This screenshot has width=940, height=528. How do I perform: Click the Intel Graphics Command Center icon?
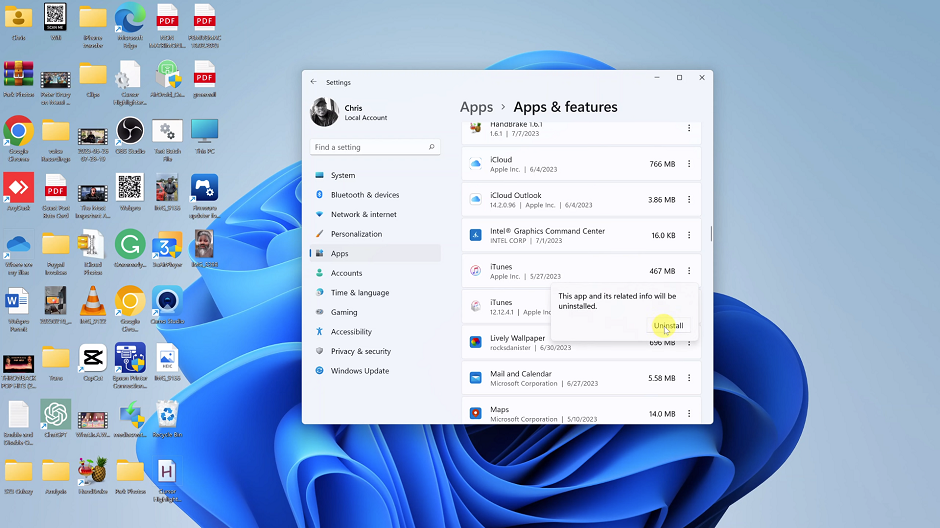pos(475,235)
